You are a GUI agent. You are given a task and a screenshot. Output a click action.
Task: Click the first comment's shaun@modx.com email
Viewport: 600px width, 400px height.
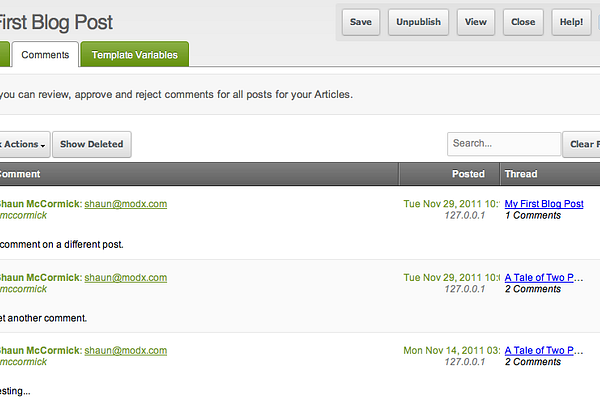click(x=126, y=204)
